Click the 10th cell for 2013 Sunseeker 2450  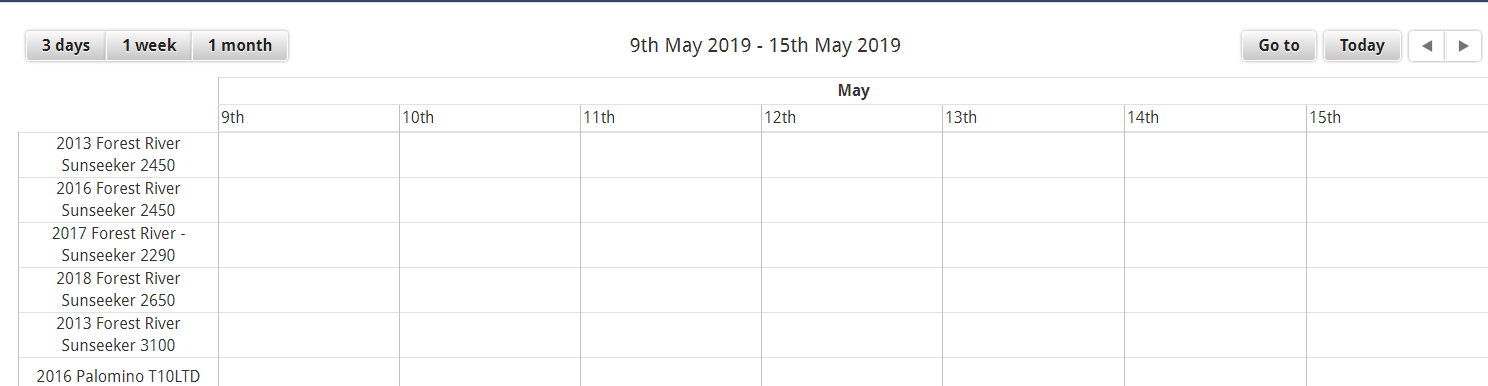coord(490,155)
